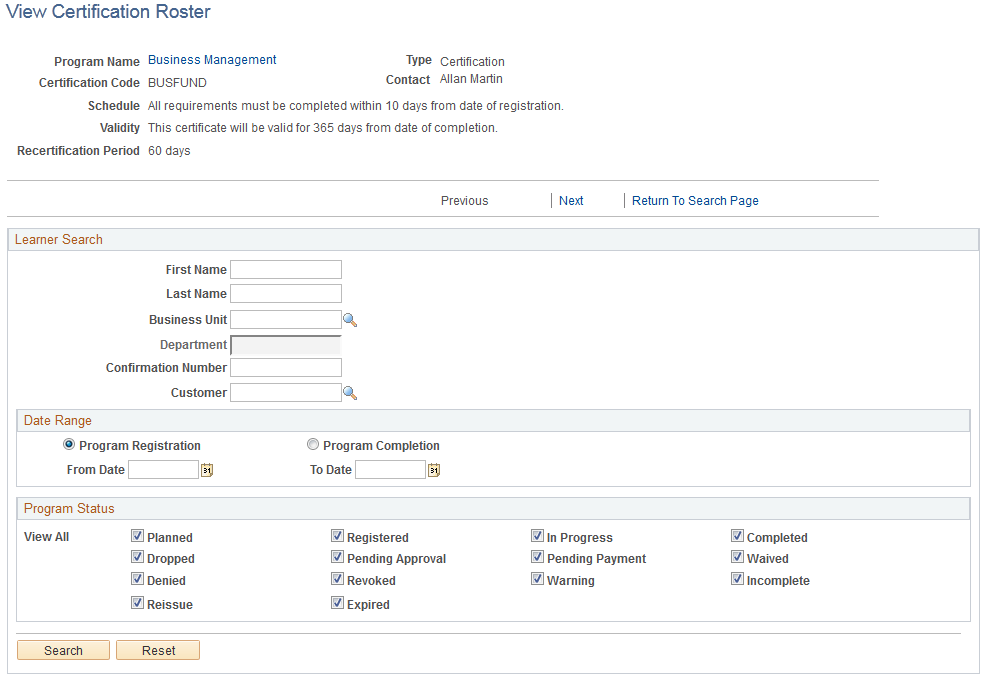This screenshot has height=677, width=983.
Task: Toggle the Denied status checkbox
Action: [x=137, y=579]
